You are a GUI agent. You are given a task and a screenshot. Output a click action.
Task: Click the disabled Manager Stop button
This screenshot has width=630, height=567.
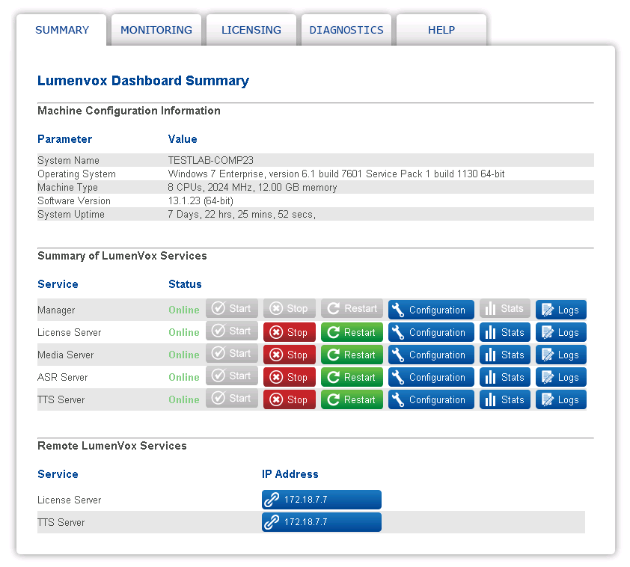point(289,309)
